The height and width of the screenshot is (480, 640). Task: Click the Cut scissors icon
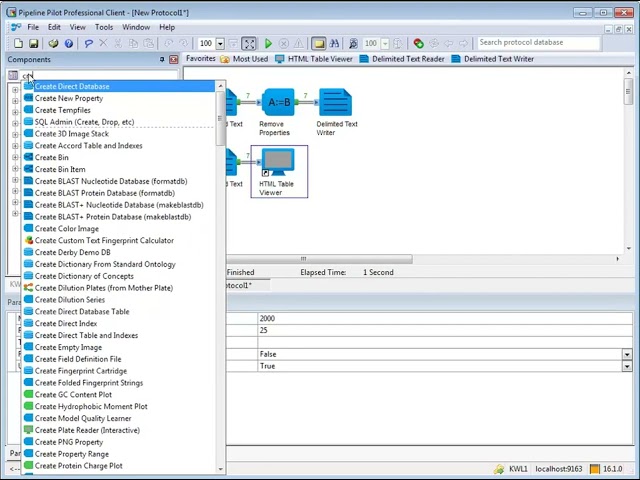(118, 43)
